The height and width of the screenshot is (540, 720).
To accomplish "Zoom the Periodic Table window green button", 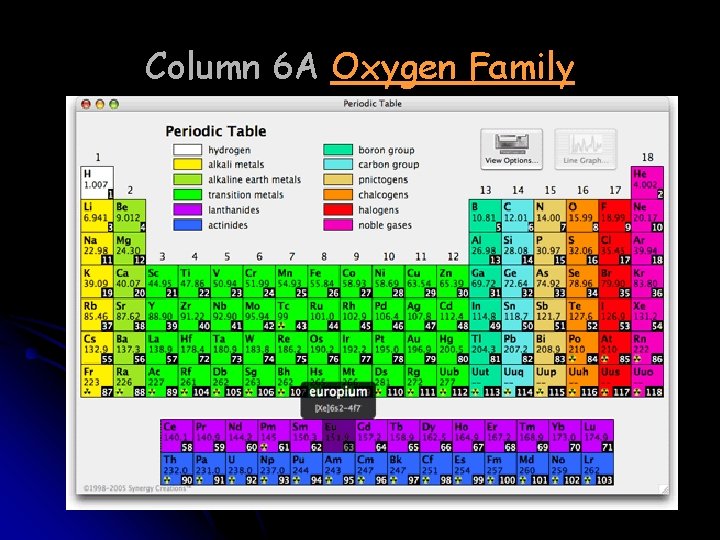I will [x=114, y=104].
